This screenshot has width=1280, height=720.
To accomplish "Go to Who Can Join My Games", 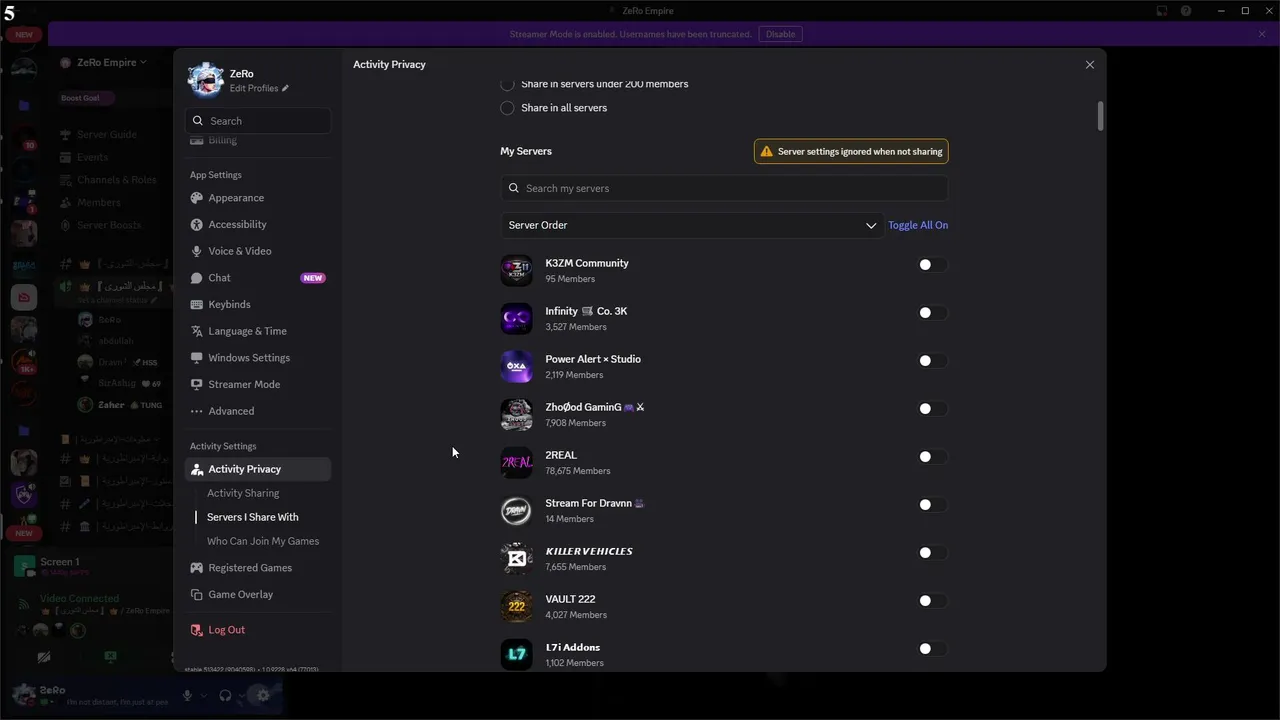I will tap(263, 541).
